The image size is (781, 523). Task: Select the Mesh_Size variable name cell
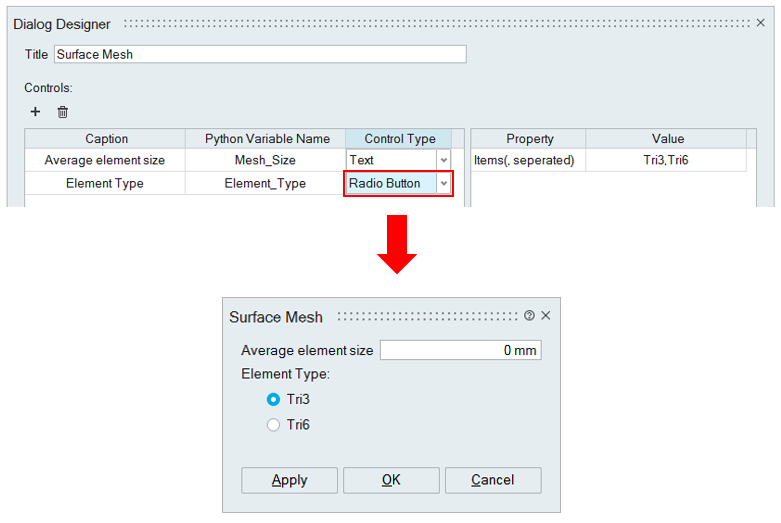click(267, 160)
